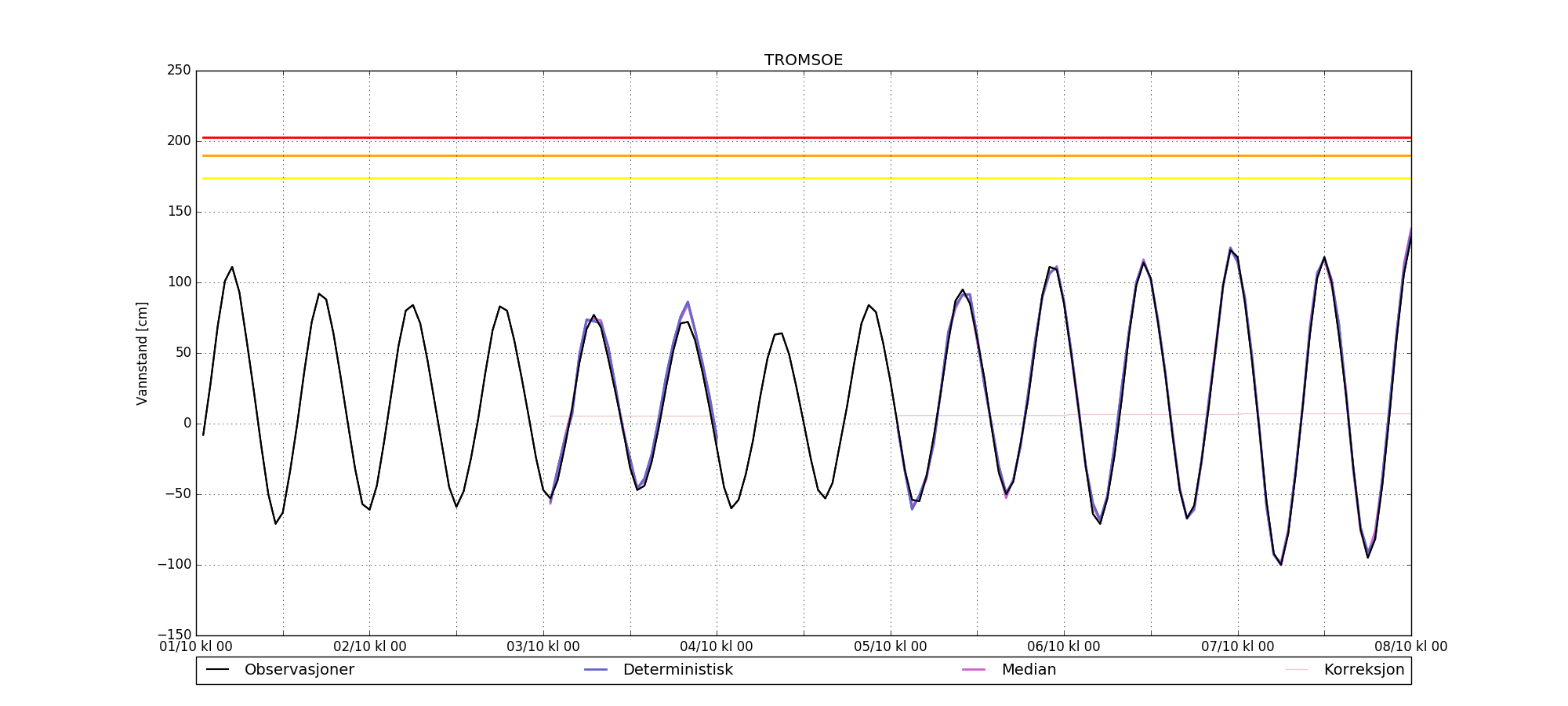Click the 0 y-axis tick label

[x=187, y=424]
